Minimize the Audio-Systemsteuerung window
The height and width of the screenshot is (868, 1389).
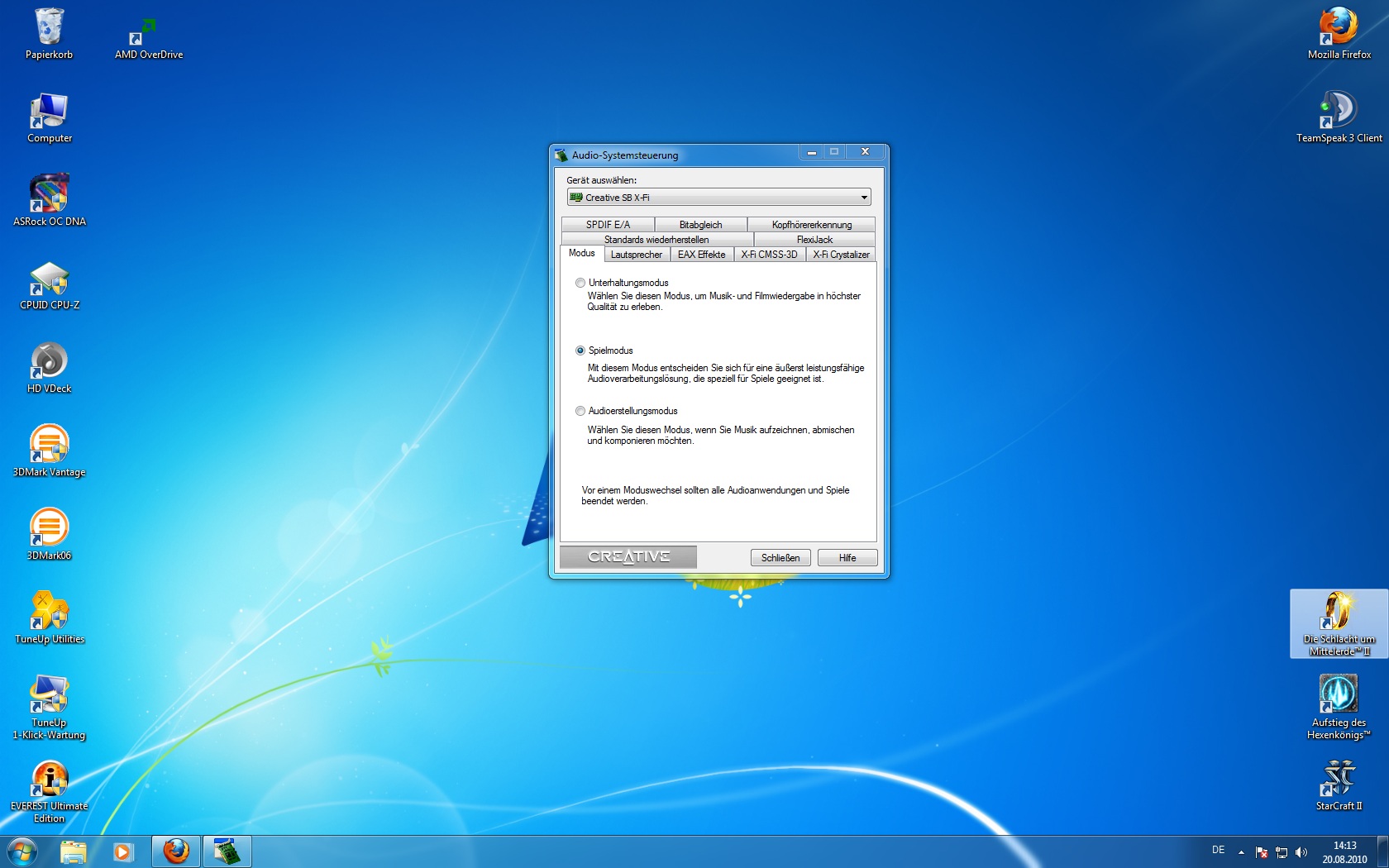point(811,152)
